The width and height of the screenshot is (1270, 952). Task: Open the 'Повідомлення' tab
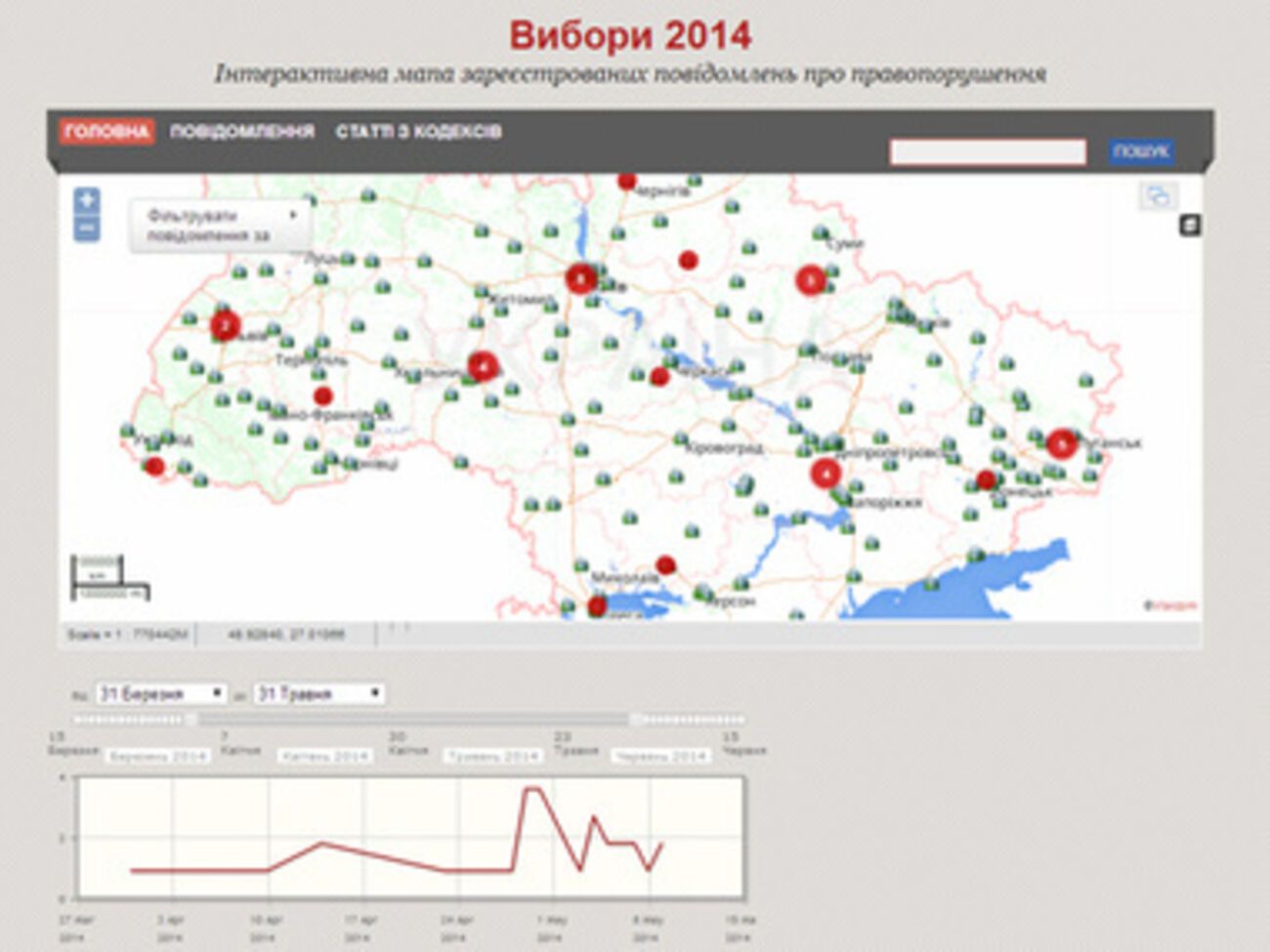click(242, 132)
